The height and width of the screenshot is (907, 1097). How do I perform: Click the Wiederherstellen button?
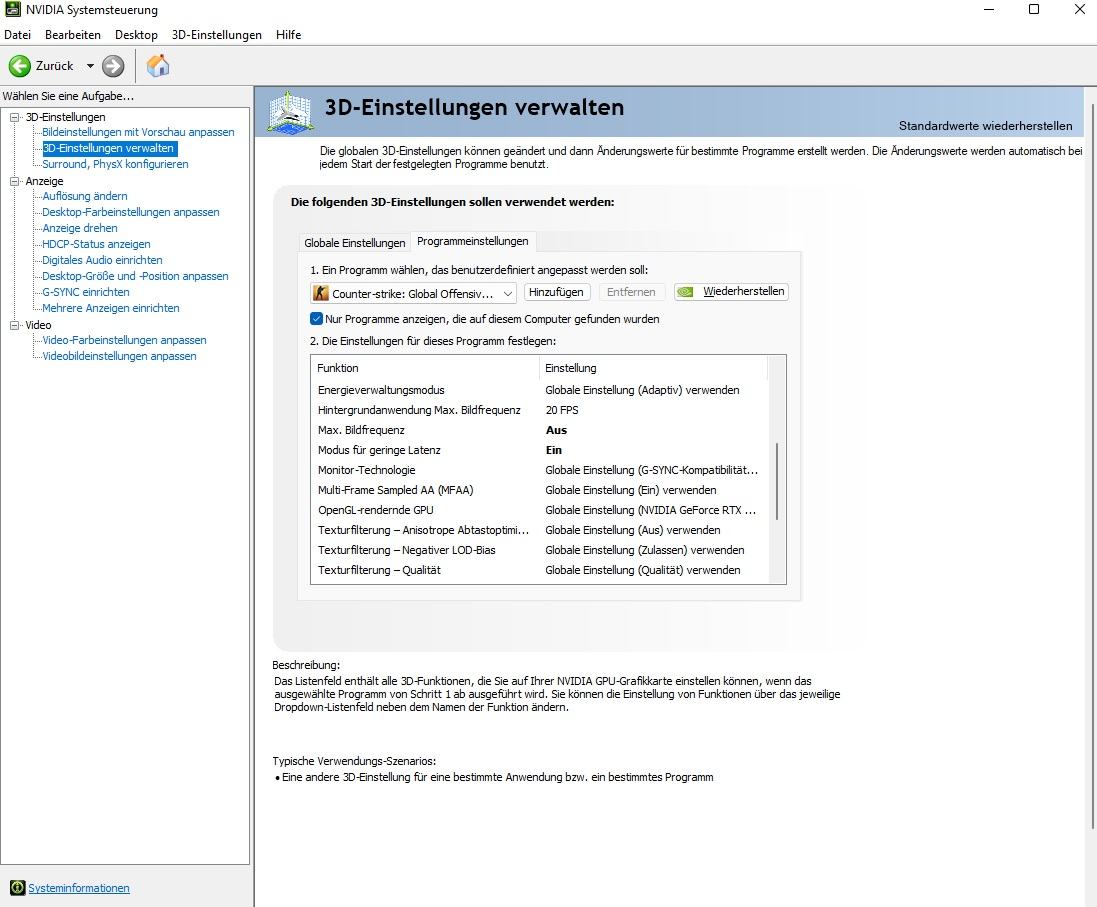(x=731, y=291)
